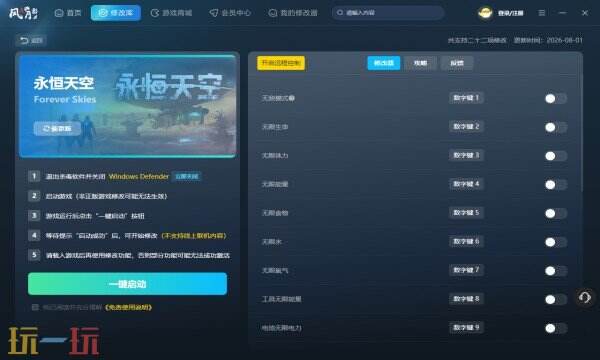Click the 数字键 7 hotkey box

[466, 270]
